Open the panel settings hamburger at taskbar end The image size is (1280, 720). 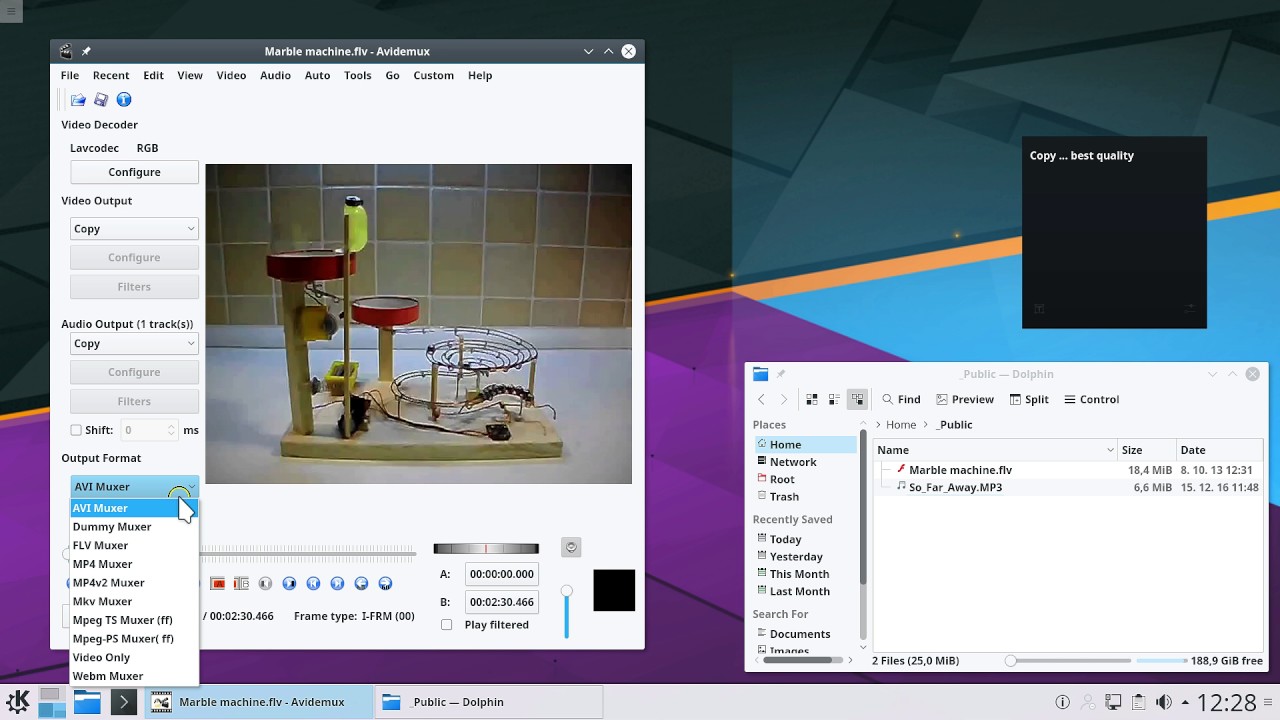[x=1270, y=702]
